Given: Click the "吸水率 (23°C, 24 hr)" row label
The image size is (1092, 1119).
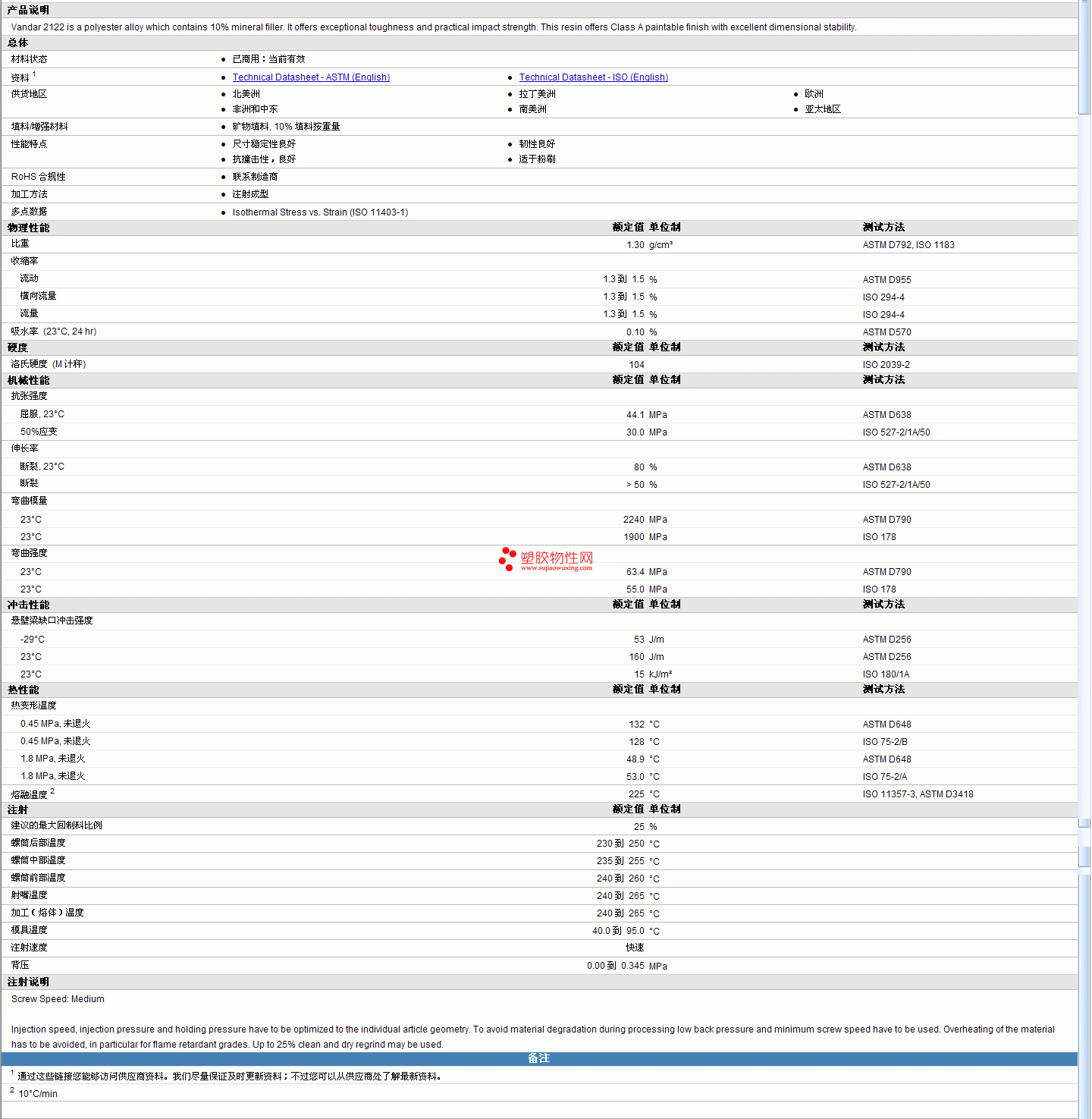Looking at the screenshot, I should [x=54, y=332].
